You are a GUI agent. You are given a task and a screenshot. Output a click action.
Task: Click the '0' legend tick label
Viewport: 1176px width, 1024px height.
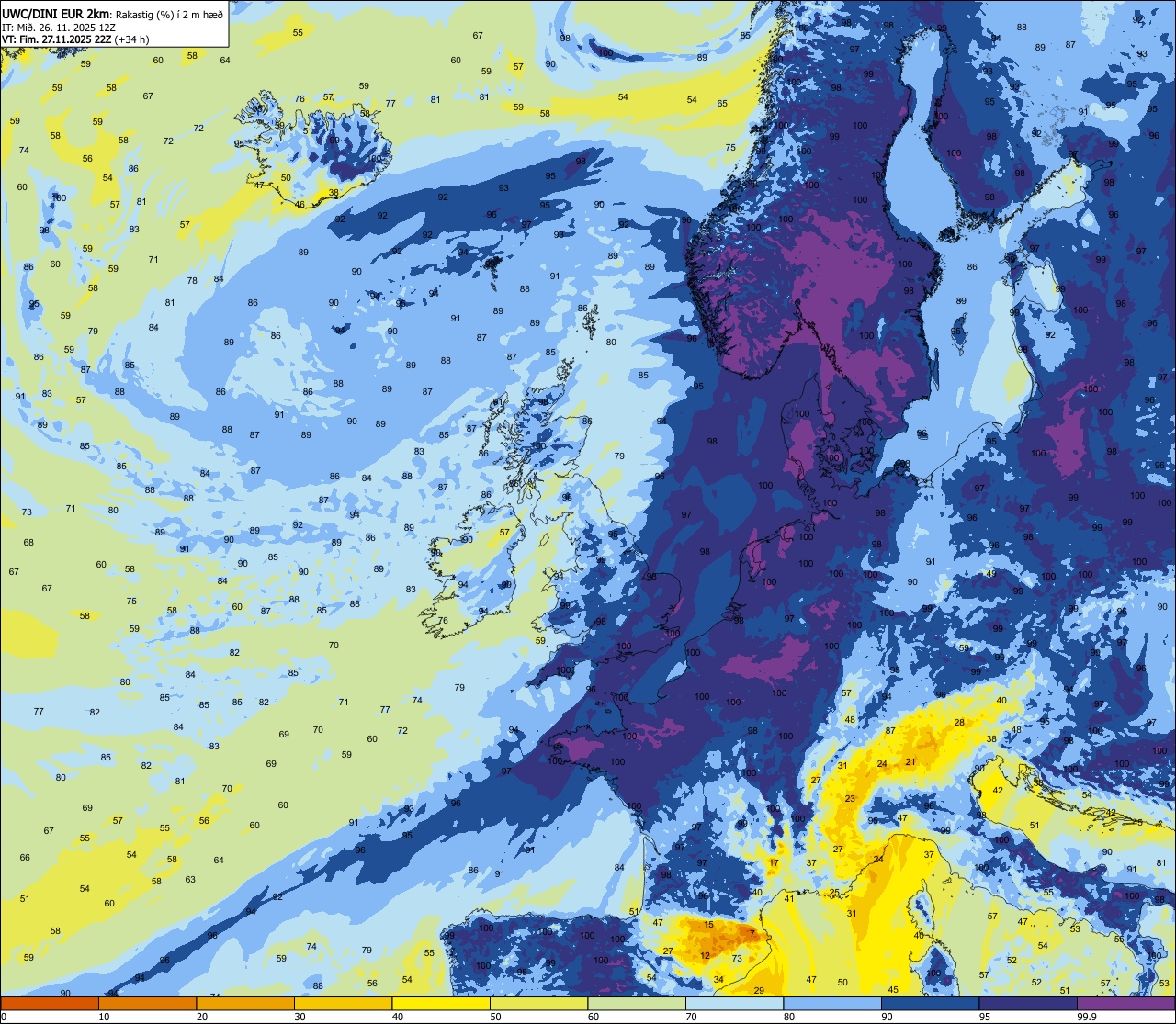tap(4, 1017)
